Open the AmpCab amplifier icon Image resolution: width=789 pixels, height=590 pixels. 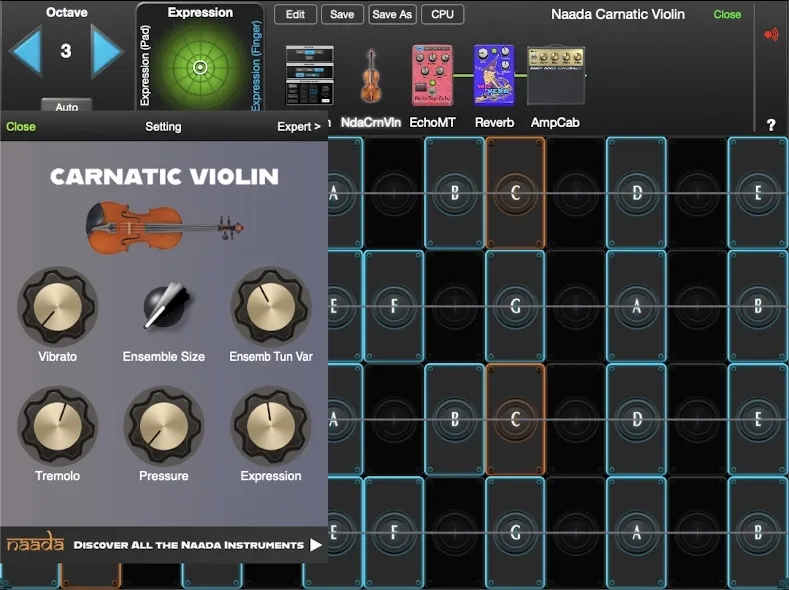[x=556, y=75]
